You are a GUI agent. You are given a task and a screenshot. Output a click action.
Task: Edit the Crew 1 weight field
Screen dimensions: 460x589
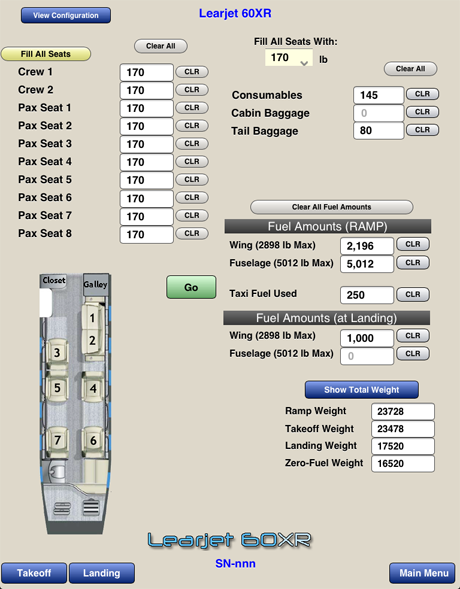click(146, 72)
